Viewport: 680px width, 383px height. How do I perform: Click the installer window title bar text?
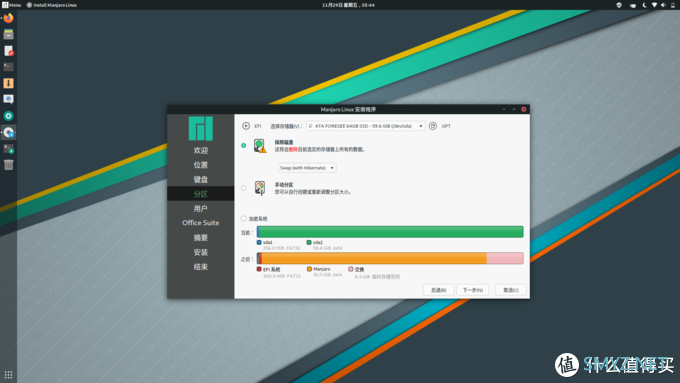[x=348, y=109]
